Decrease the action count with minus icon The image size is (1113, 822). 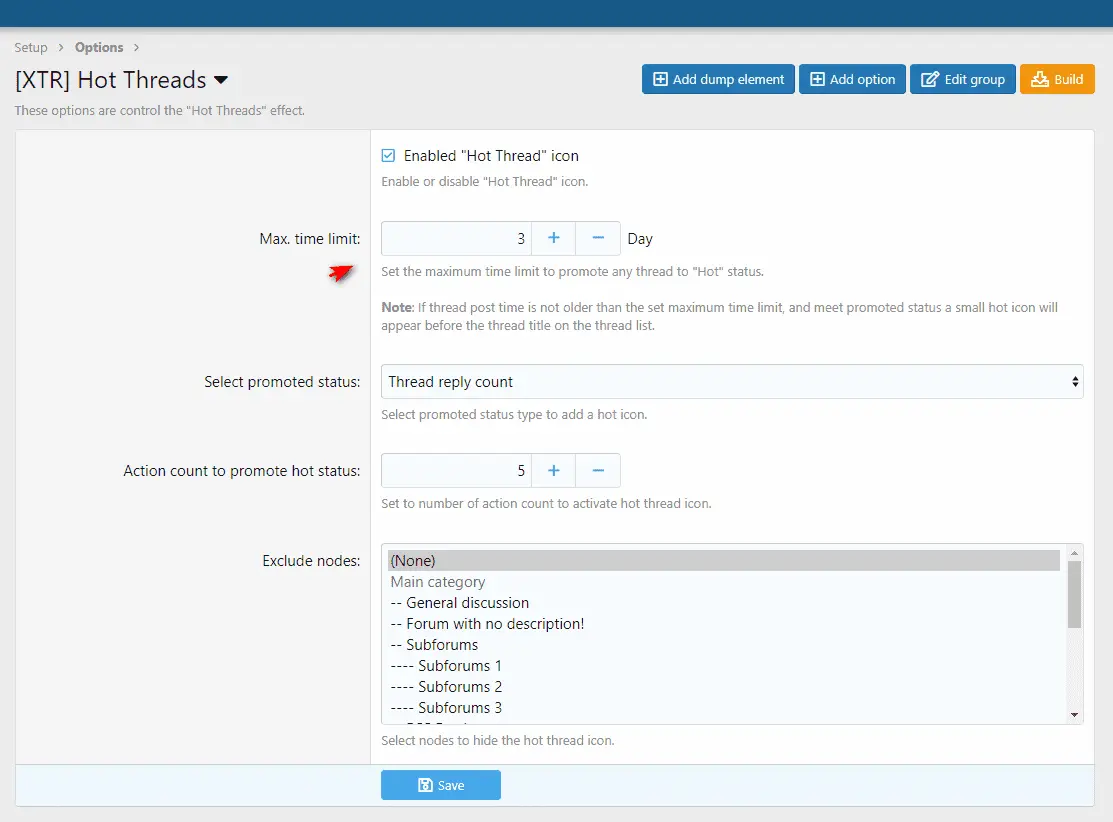coord(598,470)
